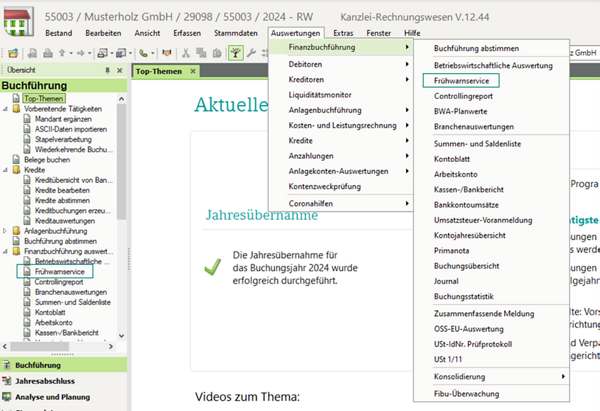Open the Debitoren submenu

(x=341, y=64)
